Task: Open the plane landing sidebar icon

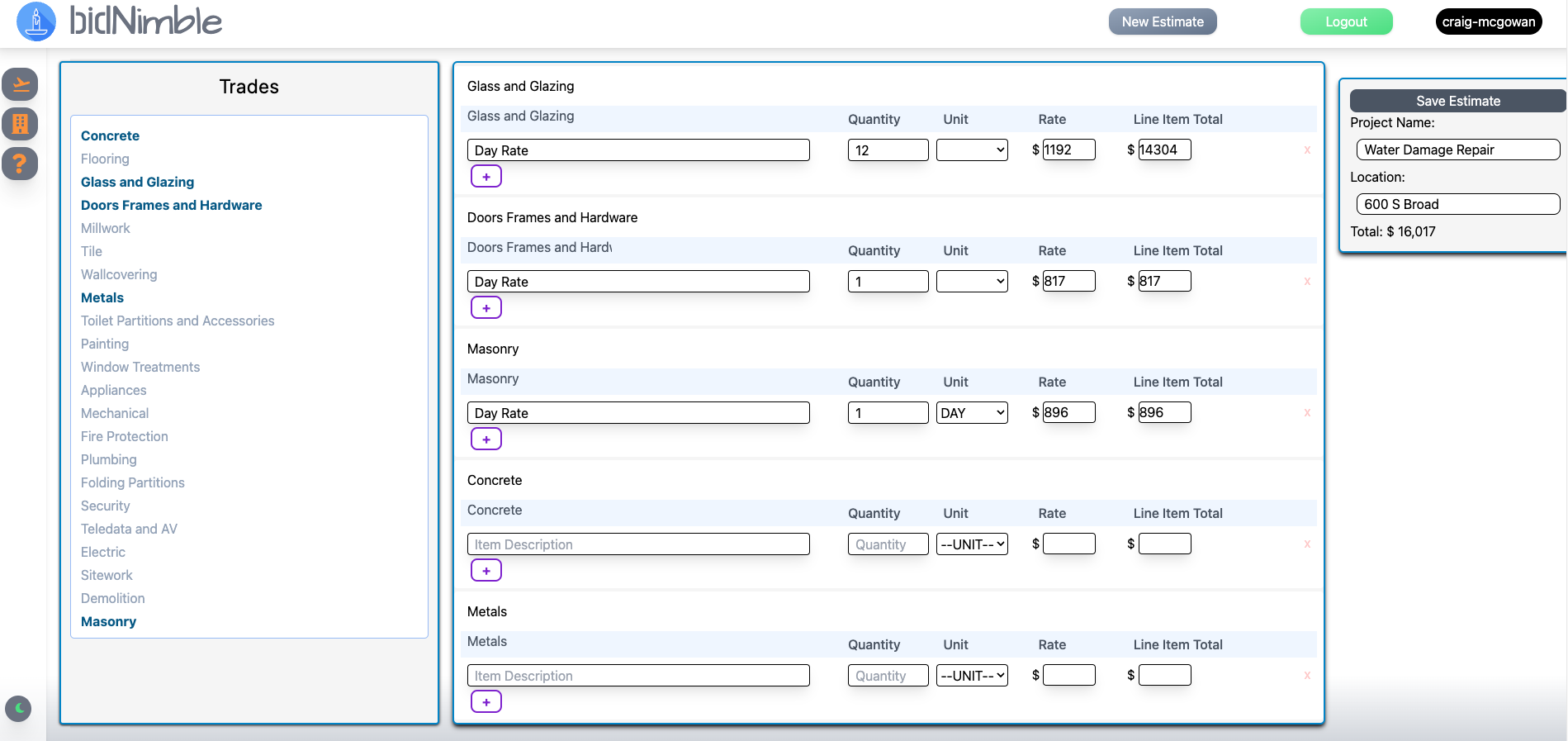Action: 21,84
